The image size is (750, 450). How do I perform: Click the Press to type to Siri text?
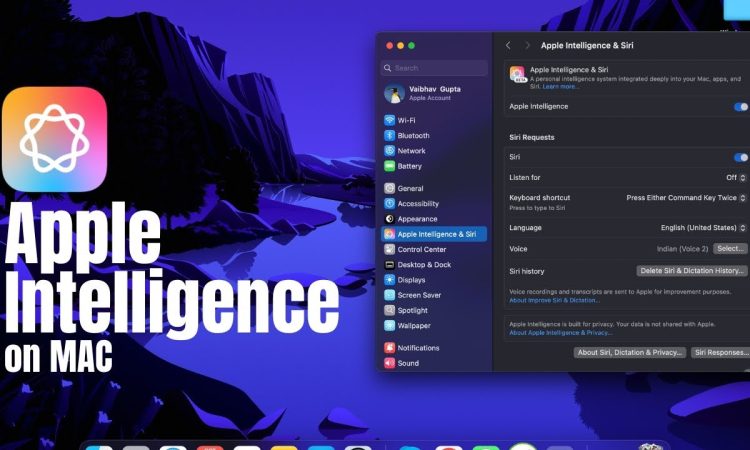[537, 208]
